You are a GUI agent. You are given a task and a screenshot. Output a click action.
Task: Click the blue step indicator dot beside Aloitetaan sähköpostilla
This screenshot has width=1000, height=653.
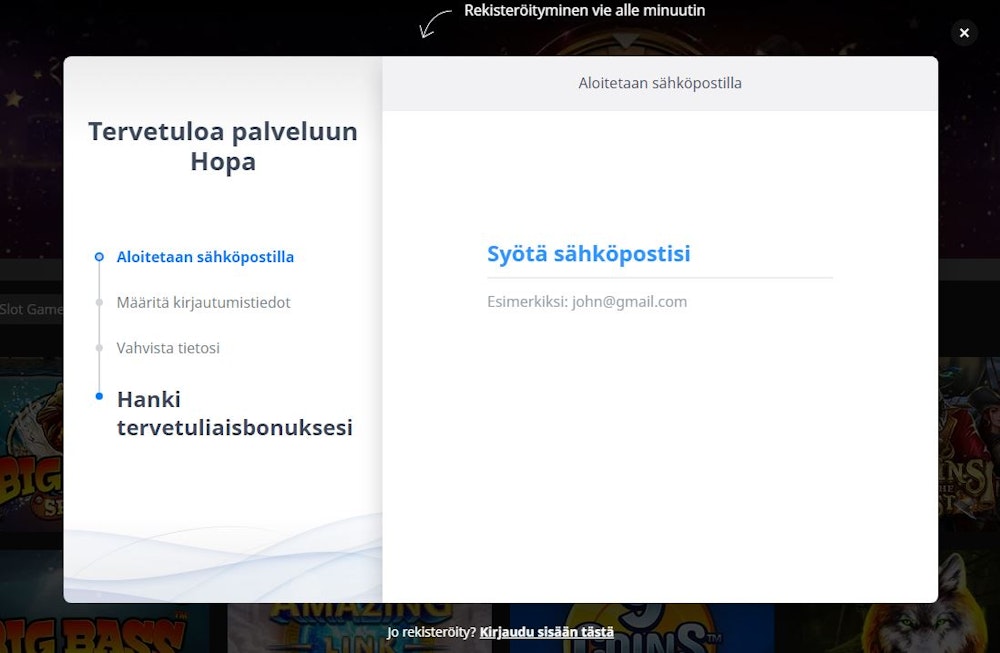[98, 256]
